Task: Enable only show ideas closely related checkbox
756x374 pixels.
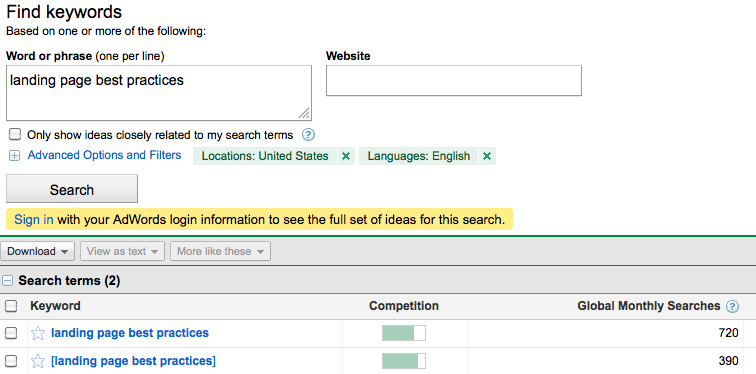Action: tap(15, 134)
